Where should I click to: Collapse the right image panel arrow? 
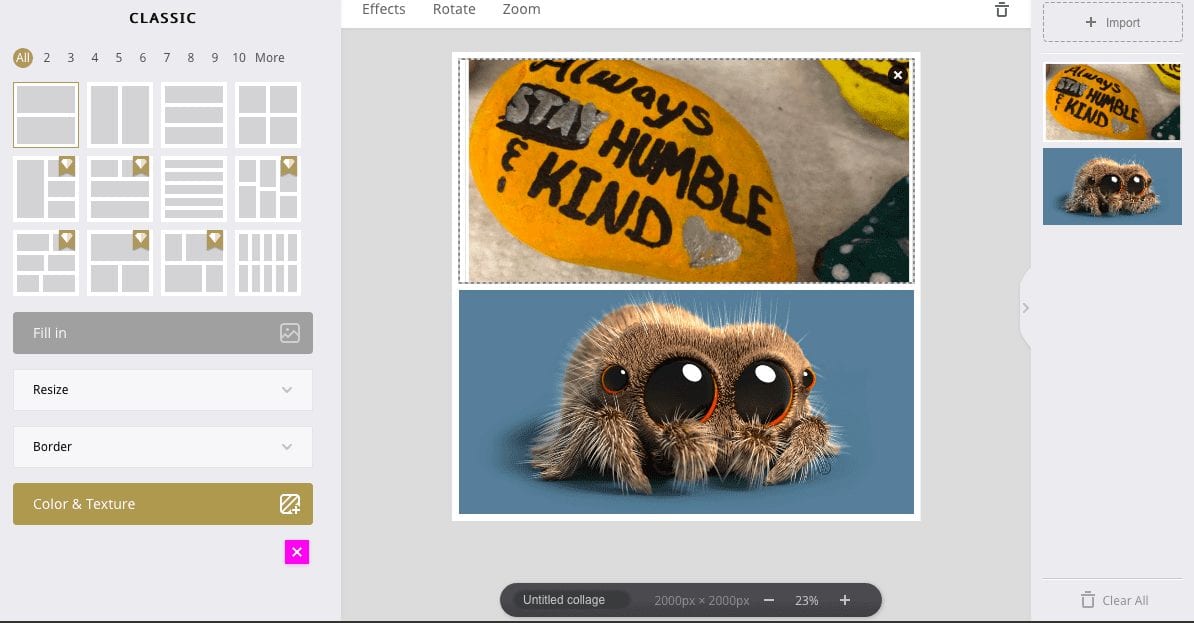click(x=1025, y=308)
